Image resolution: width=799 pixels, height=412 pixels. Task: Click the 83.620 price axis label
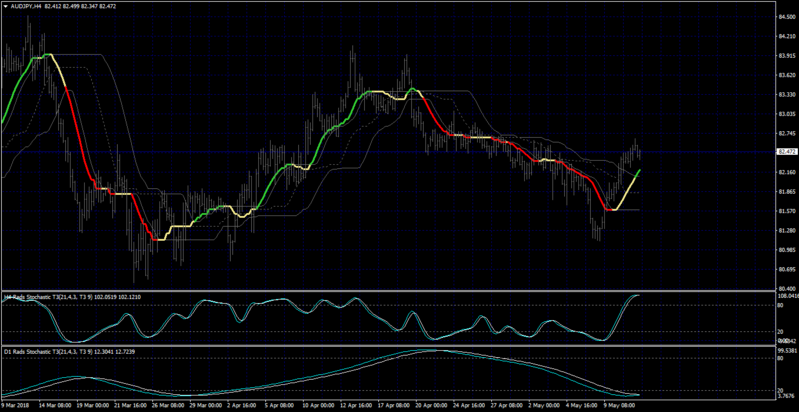click(x=787, y=75)
